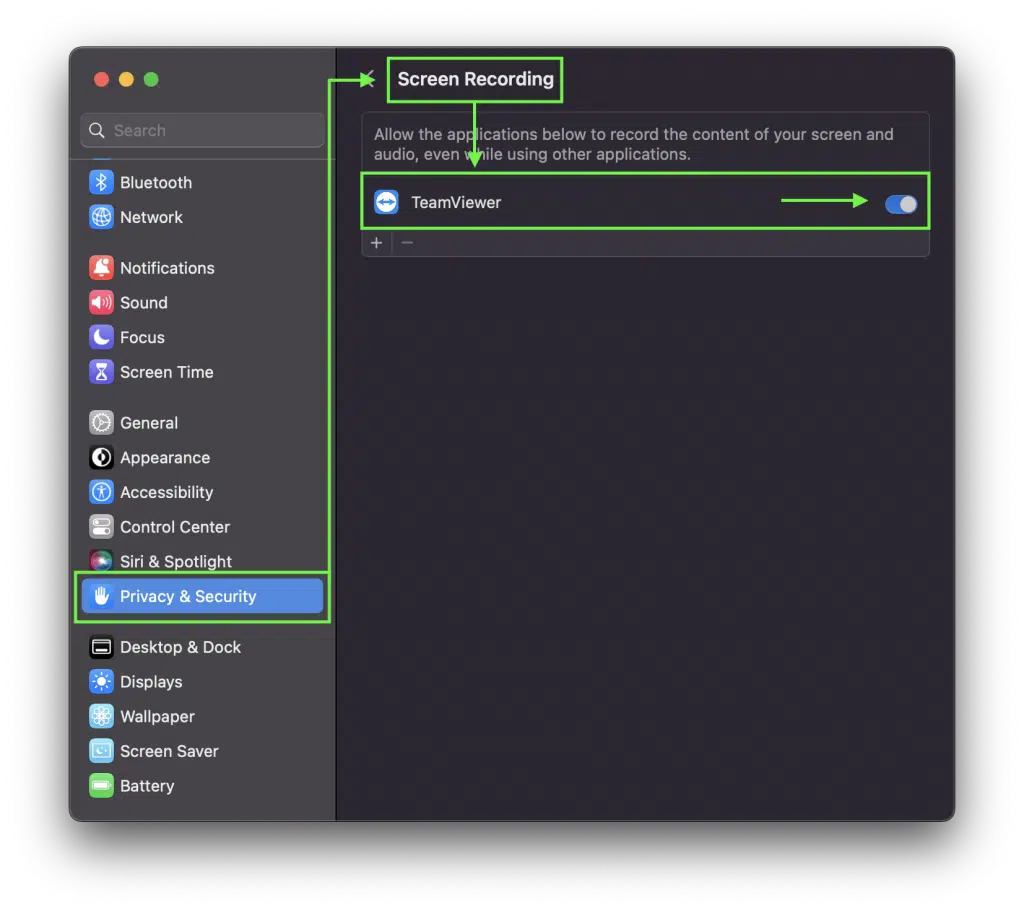Click into the Search field

(202, 130)
